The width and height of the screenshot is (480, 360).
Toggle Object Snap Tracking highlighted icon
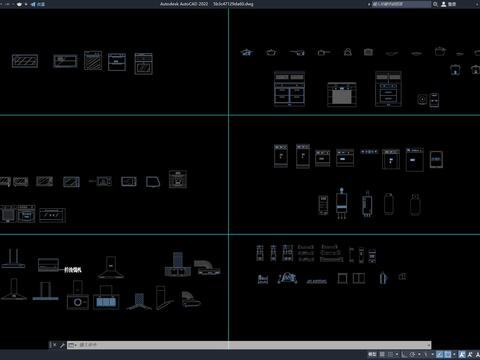pyautogui.click(x=440, y=354)
